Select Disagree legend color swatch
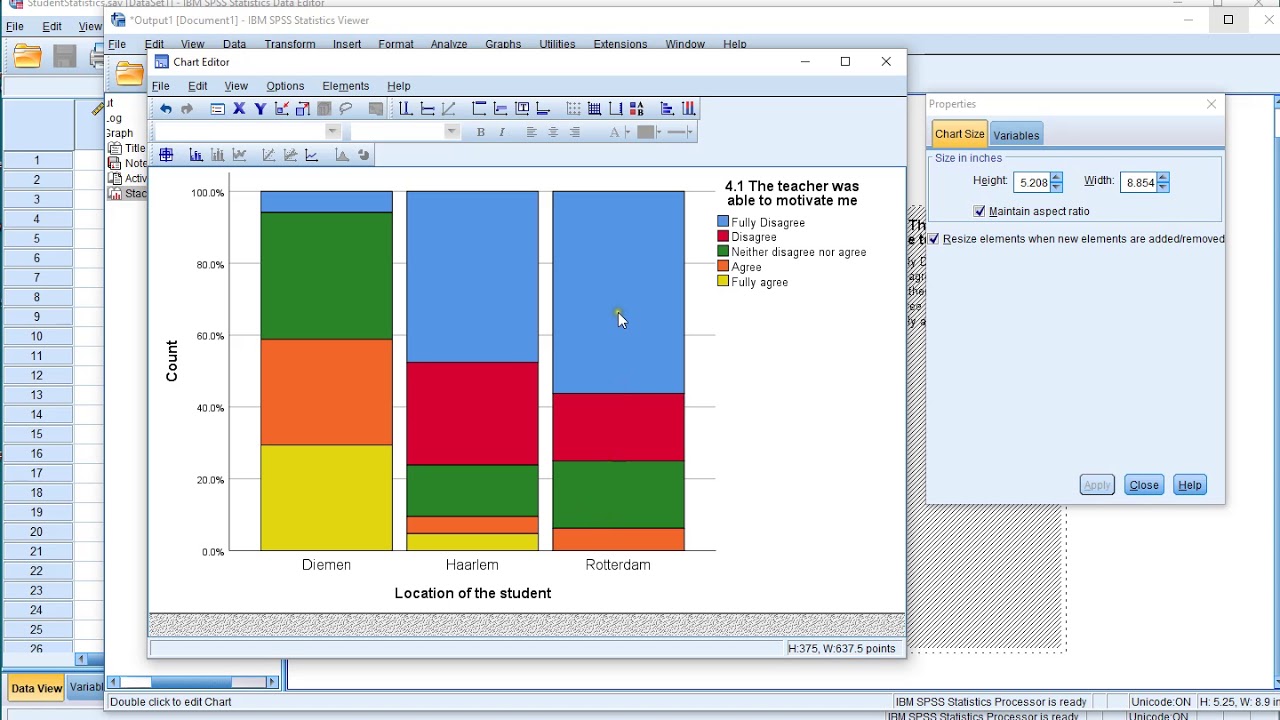Viewport: 1280px width, 720px height. point(723,237)
